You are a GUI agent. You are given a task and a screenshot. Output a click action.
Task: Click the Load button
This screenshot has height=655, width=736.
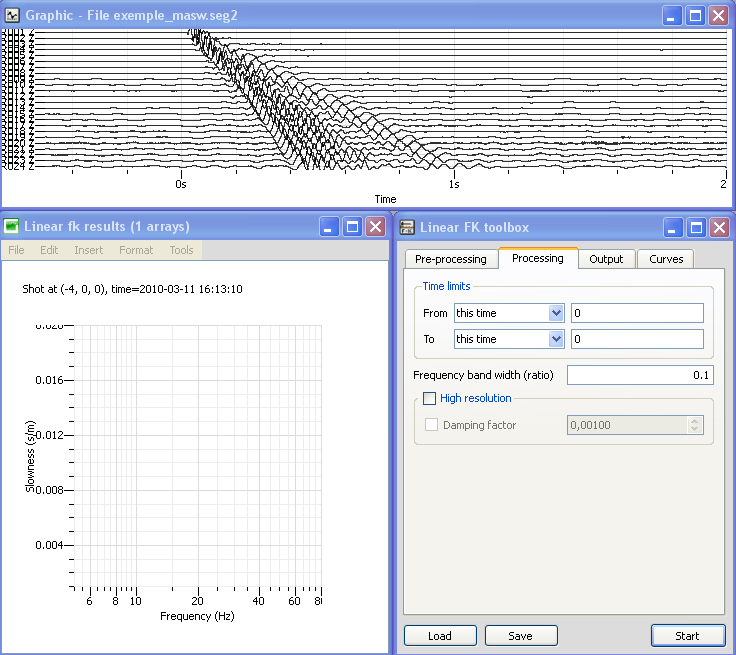[439, 636]
